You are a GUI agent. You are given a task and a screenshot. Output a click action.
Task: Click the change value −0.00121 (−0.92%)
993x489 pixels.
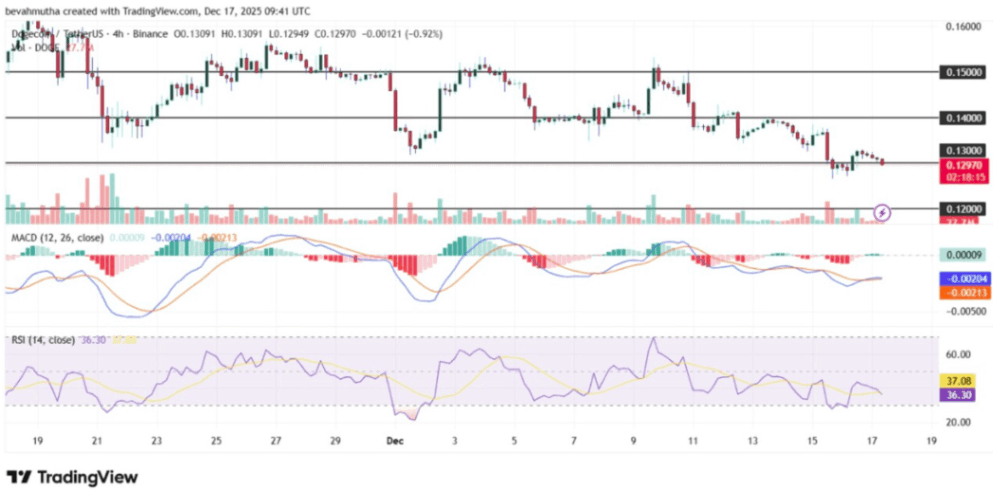(402, 34)
